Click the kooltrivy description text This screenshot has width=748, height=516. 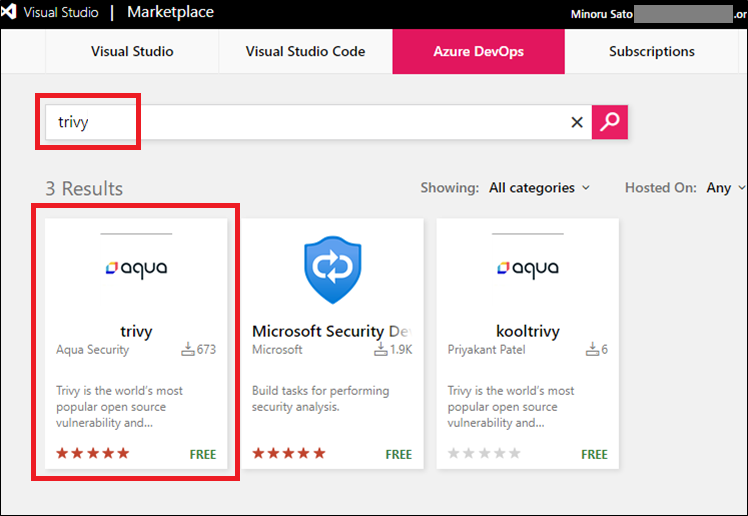pos(511,407)
